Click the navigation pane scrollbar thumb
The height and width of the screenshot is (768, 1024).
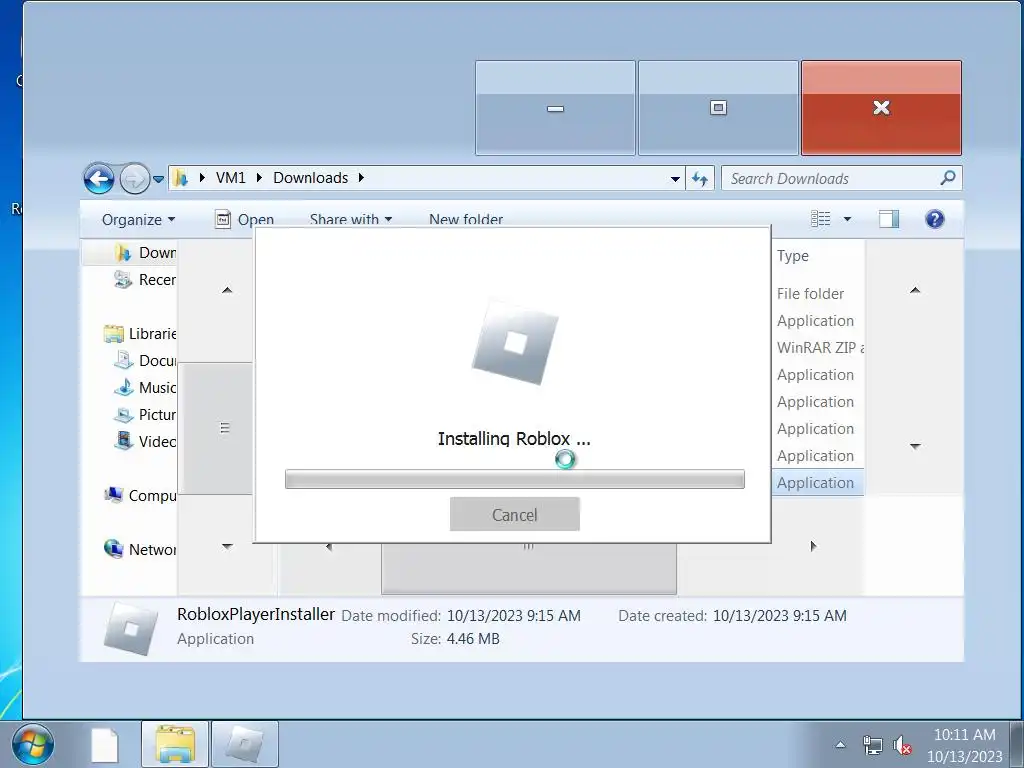(216, 428)
